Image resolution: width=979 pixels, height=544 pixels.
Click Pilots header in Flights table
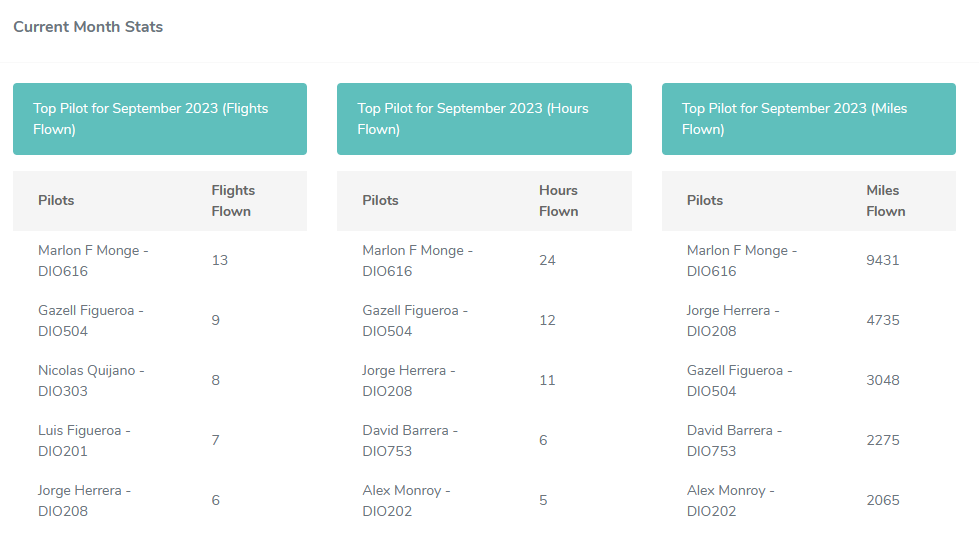(56, 200)
